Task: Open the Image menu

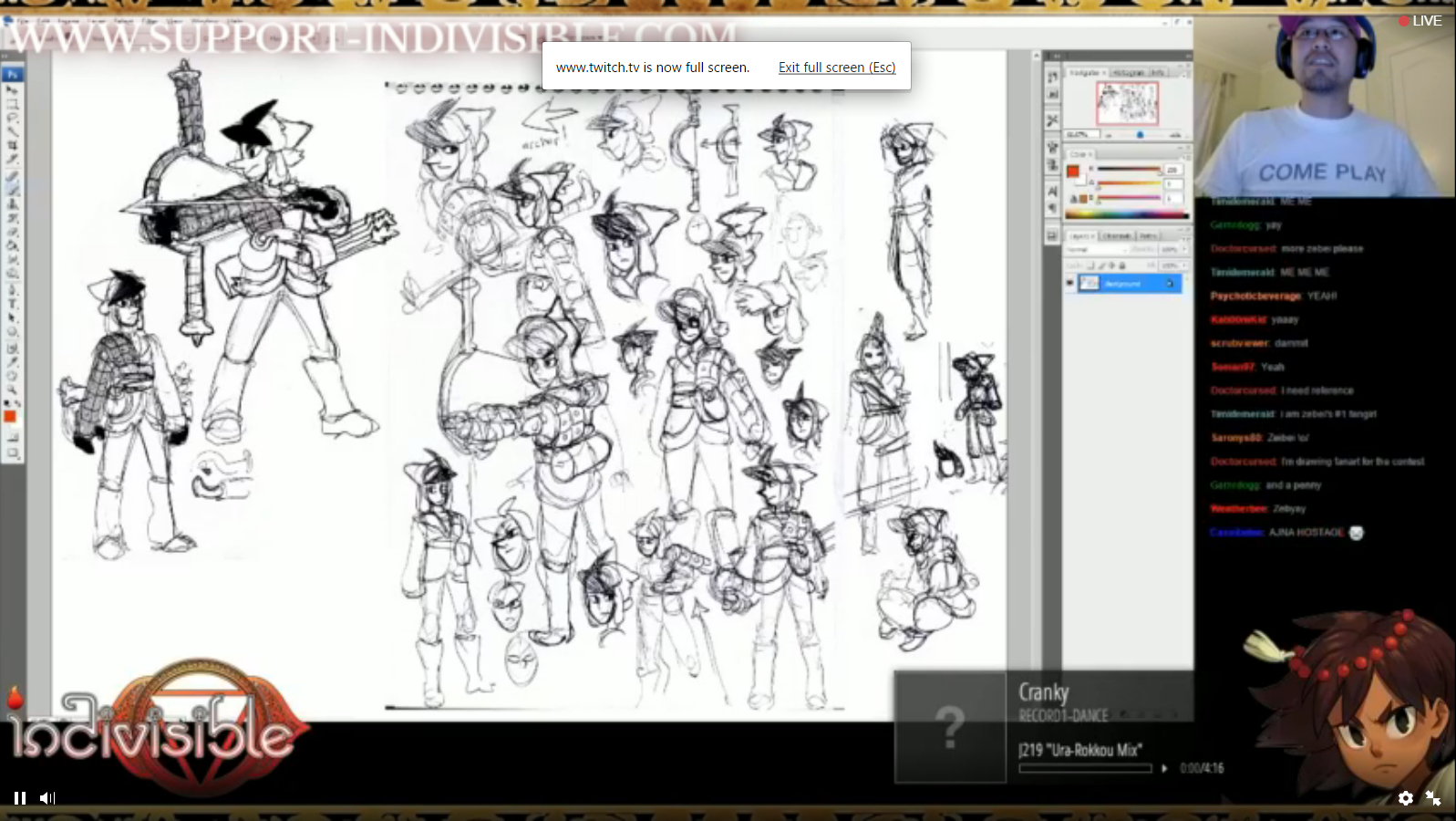Action: 68,20
